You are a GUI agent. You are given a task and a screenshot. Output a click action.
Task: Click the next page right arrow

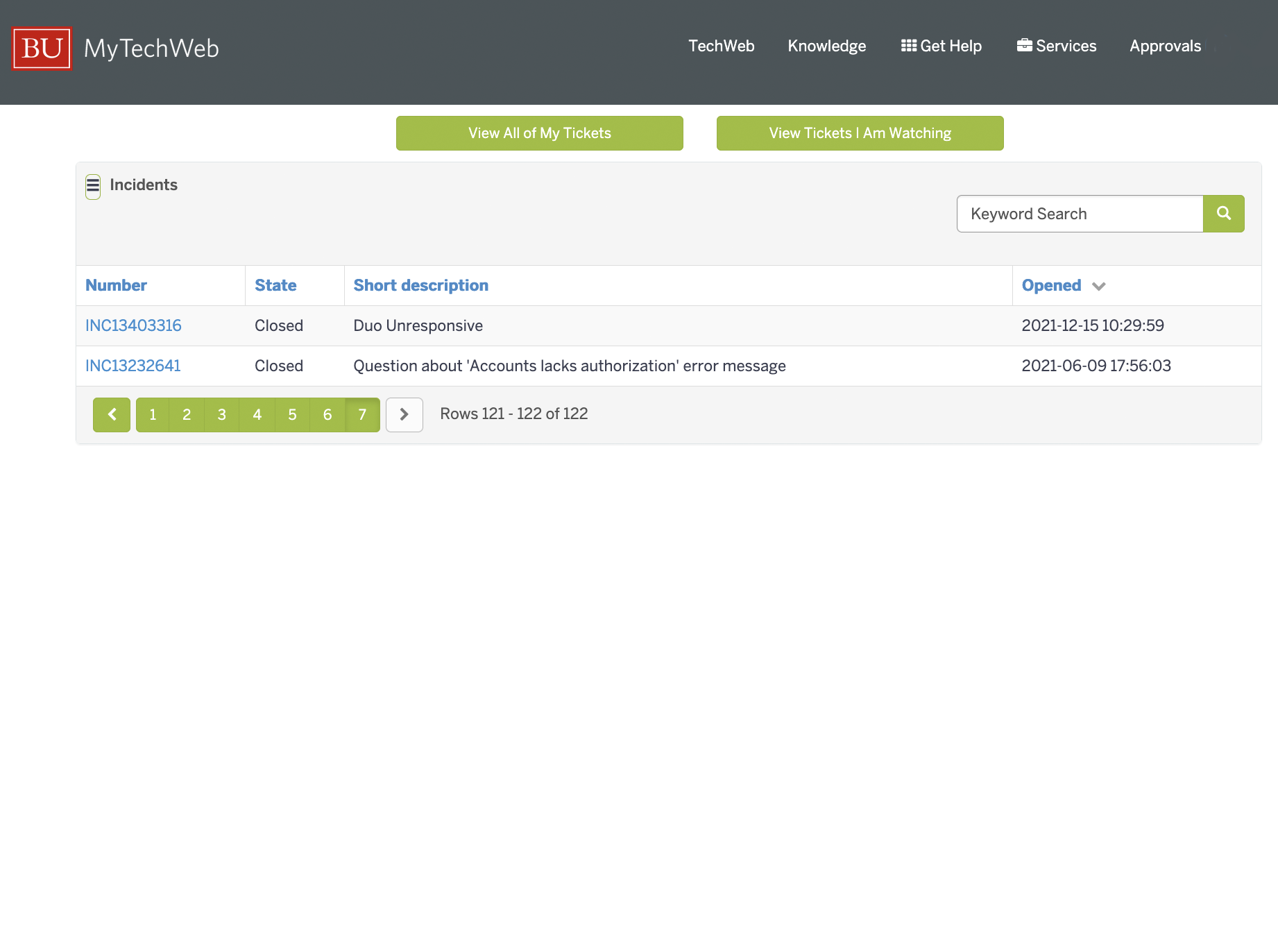(404, 415)
